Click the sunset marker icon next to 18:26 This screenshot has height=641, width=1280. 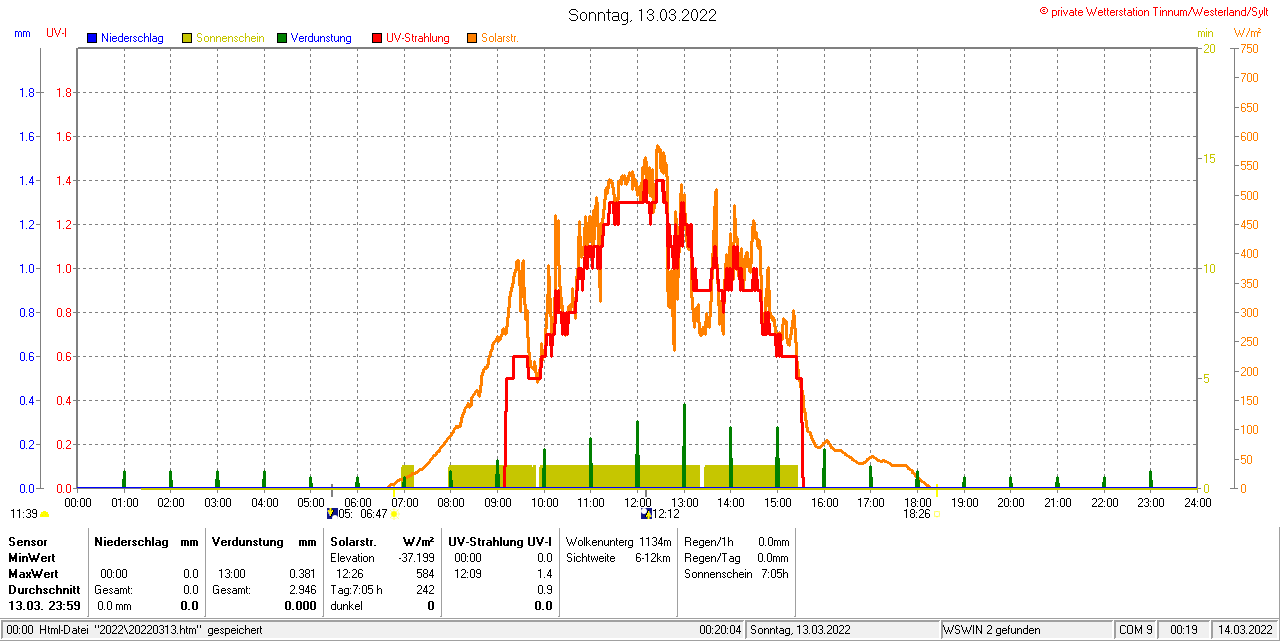tap(937, 514)
